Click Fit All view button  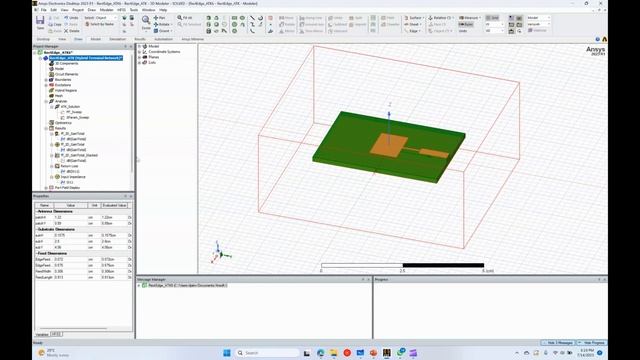pos(185,18)
